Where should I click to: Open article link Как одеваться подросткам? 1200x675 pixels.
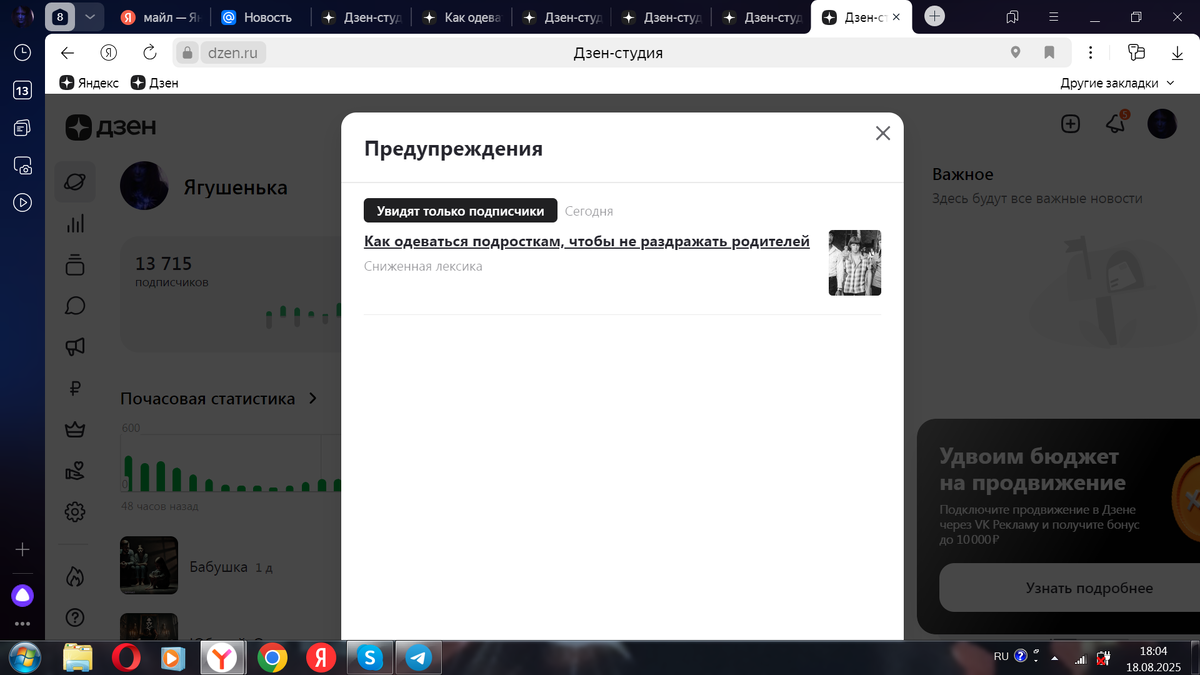pos(587,241)
